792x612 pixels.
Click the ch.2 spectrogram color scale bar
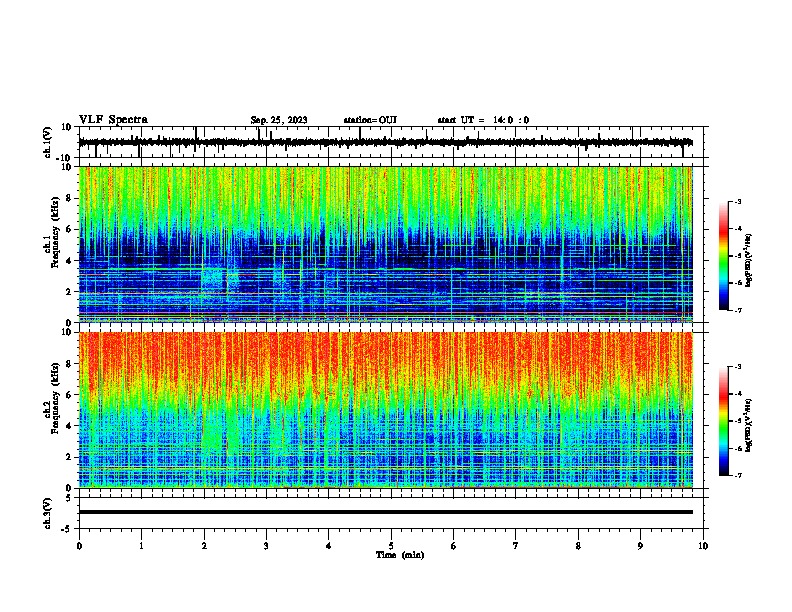723,421
